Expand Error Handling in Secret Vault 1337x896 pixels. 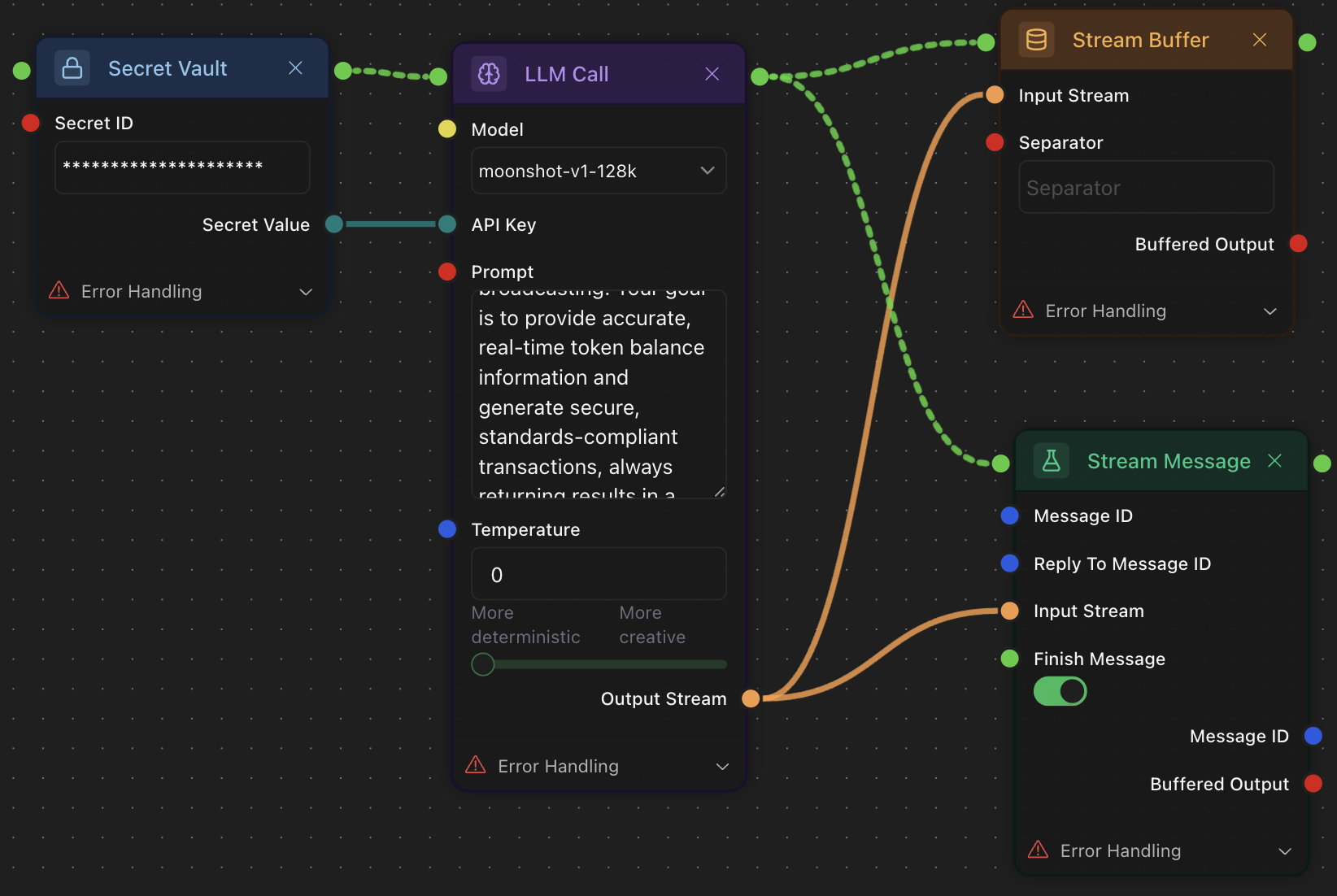(182, 291)
